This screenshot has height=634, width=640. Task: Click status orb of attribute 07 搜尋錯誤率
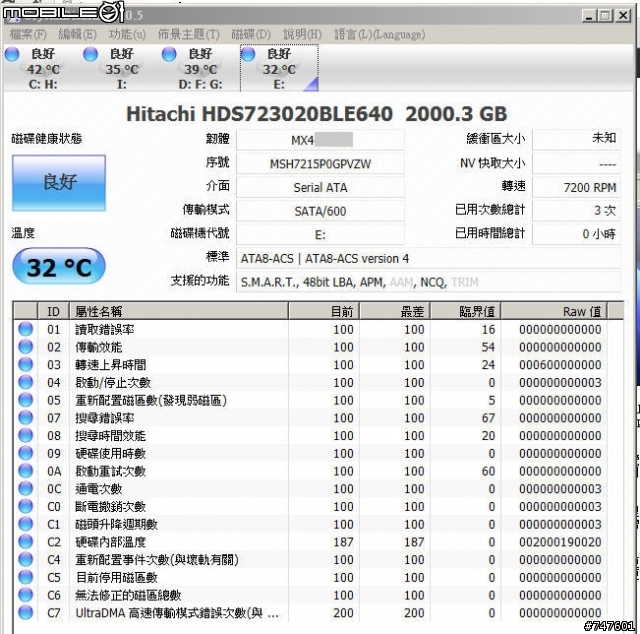26,418
